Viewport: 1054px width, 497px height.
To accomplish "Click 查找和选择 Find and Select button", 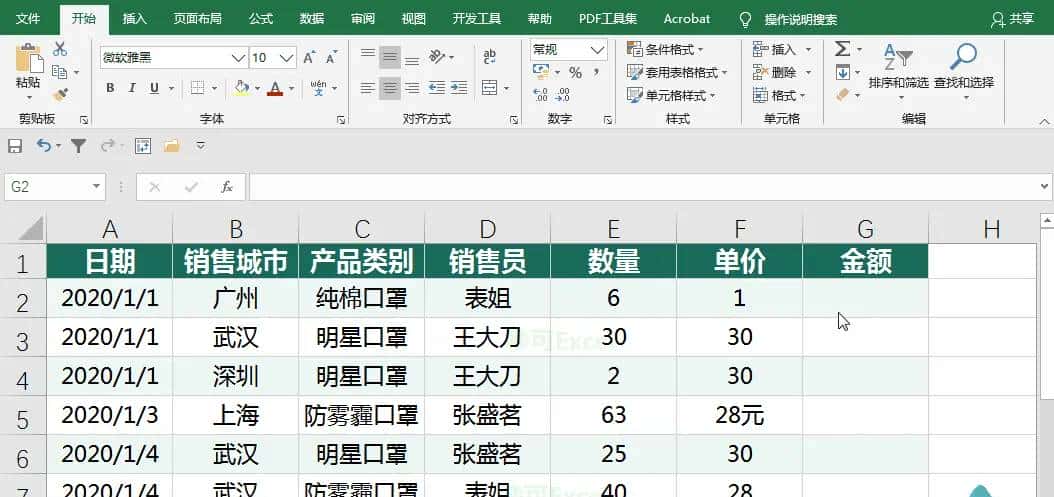I will point(963,72).
